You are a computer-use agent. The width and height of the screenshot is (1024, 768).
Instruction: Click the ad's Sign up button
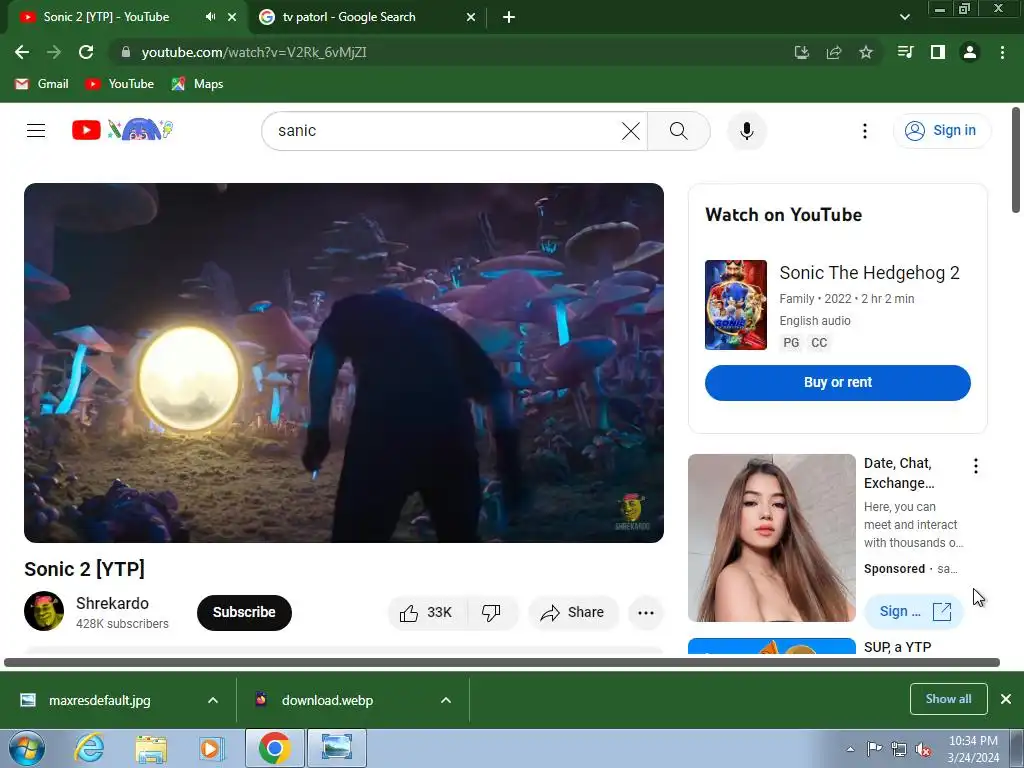(913, 611)
